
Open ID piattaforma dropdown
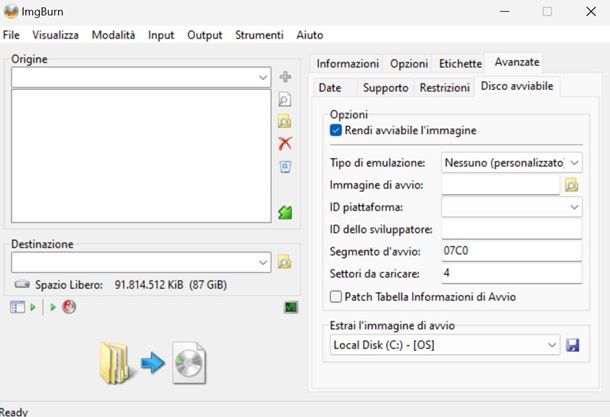574,207
